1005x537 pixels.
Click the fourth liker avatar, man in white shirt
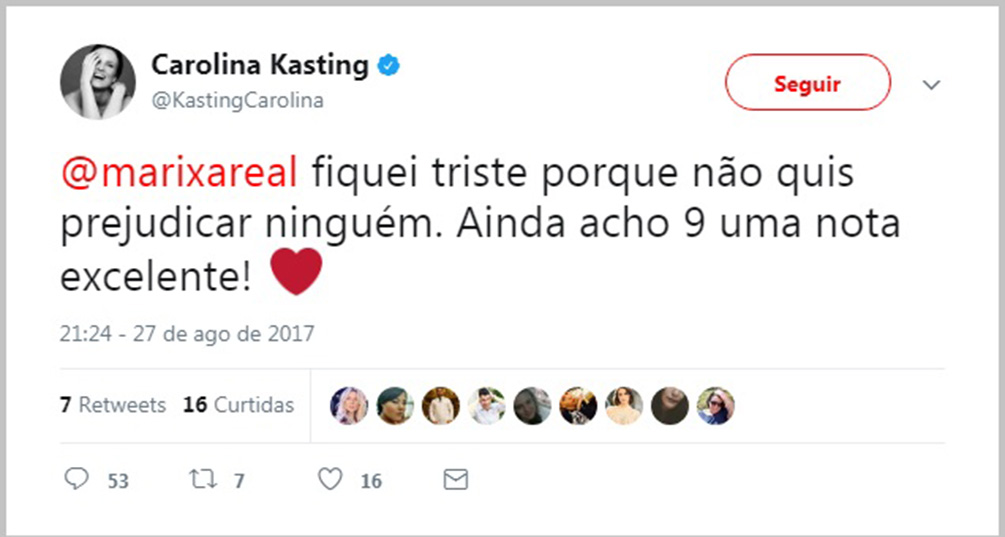point(487,405)
